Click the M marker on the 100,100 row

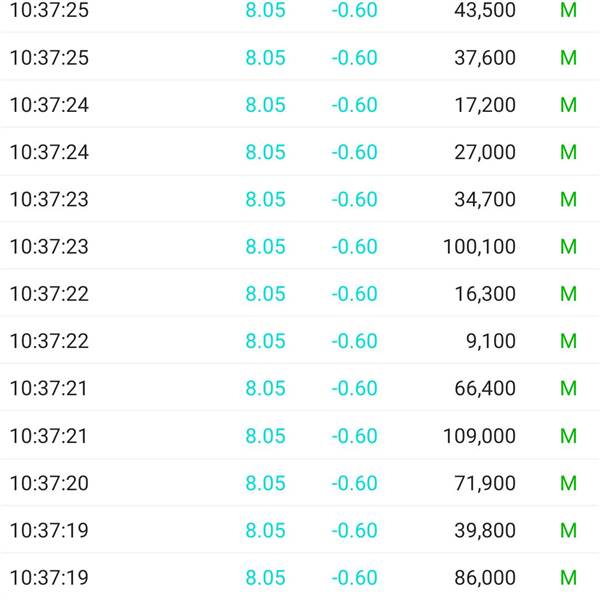click(x=568, y=246)
